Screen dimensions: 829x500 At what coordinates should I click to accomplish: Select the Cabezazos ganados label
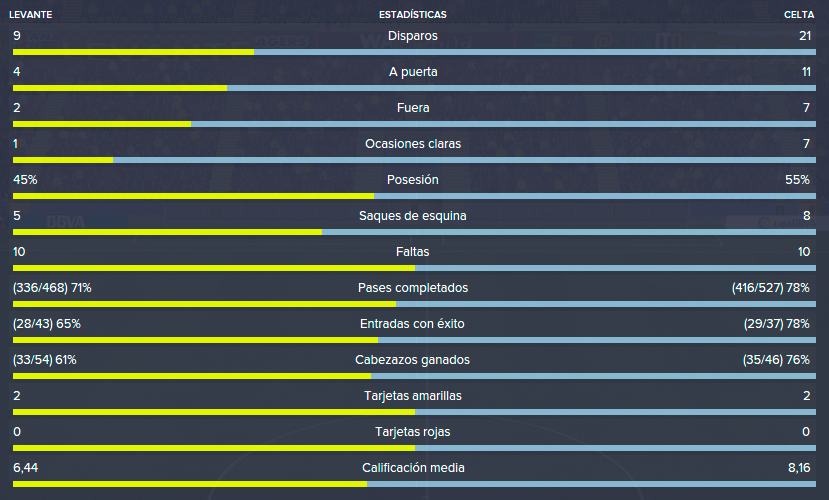click(x=412, y=360)
